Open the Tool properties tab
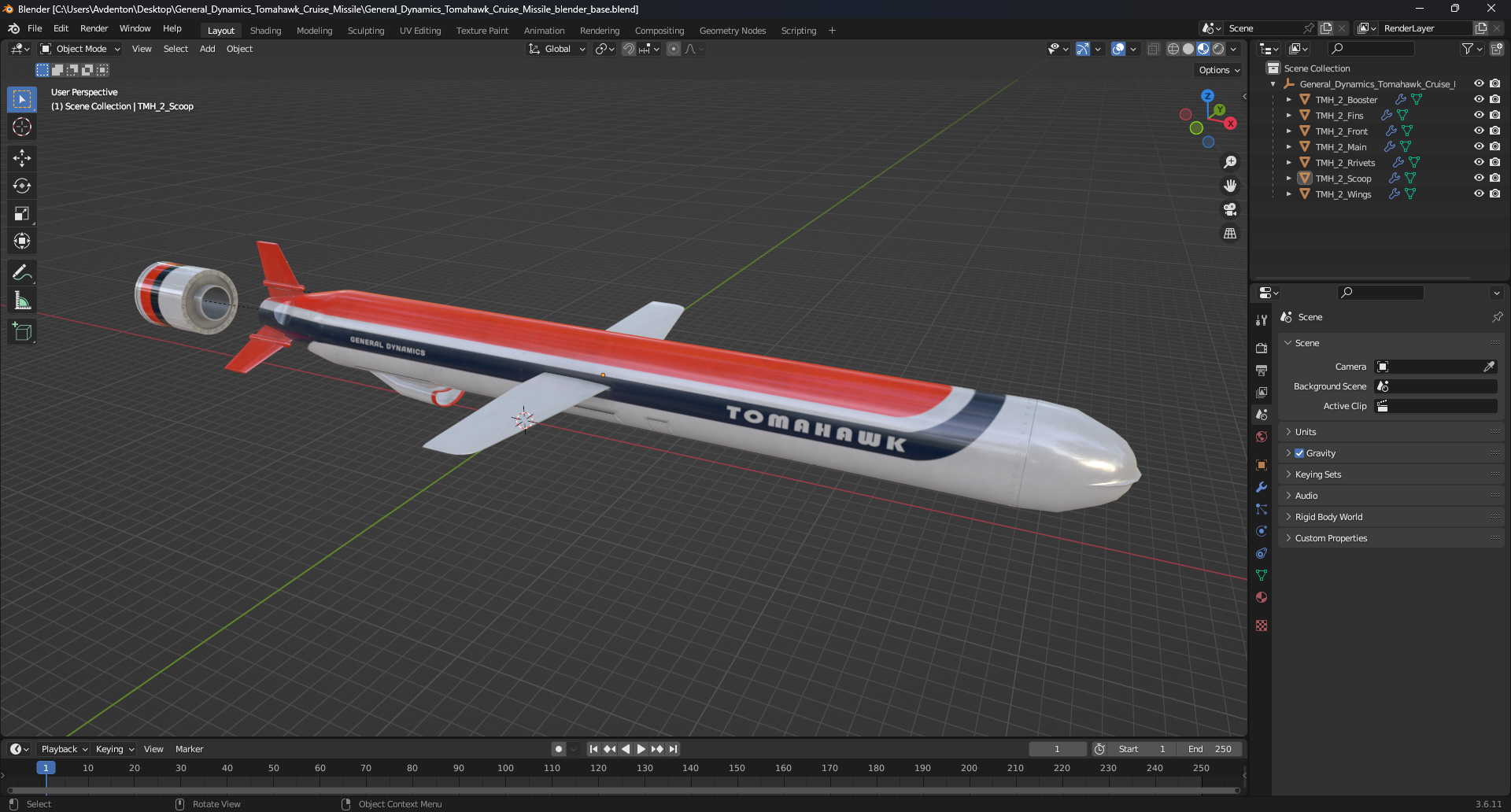Viewport: 1511px width, 812px height. [x=1262, y=320]
